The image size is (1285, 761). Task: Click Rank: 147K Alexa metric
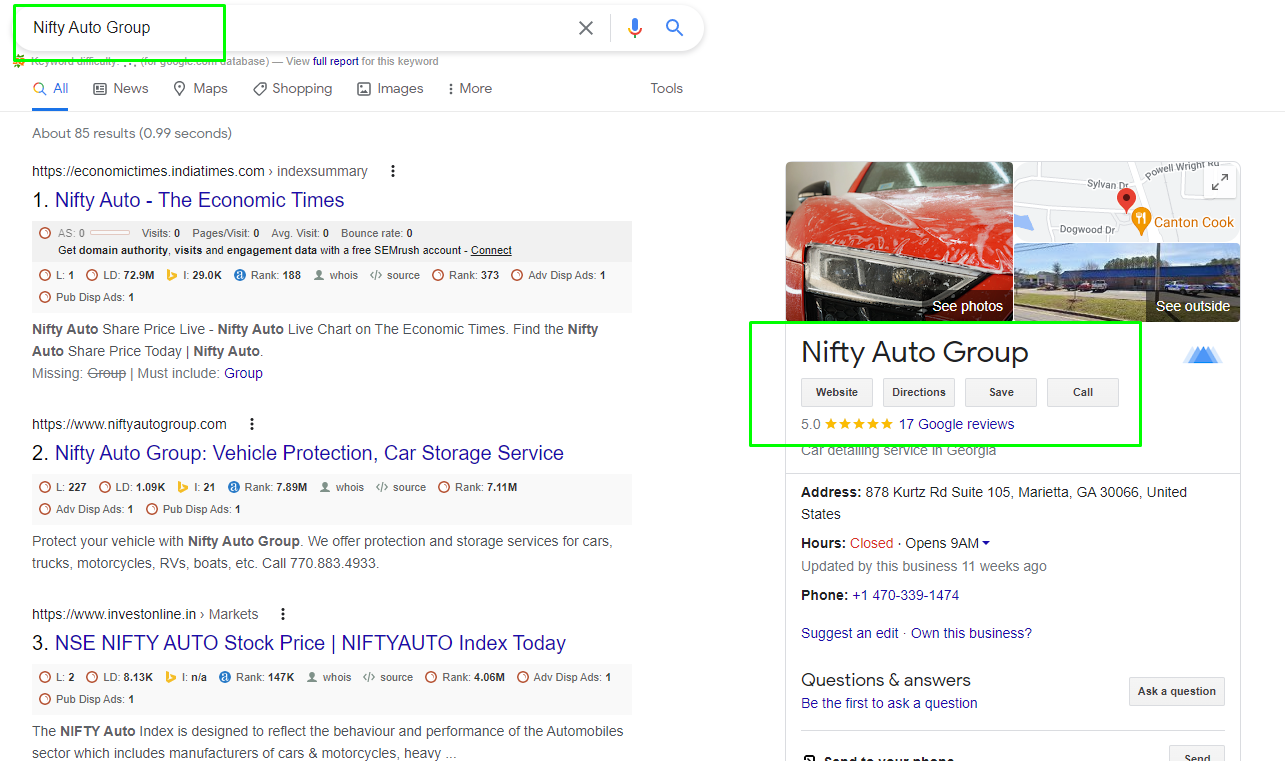point(257,677)
